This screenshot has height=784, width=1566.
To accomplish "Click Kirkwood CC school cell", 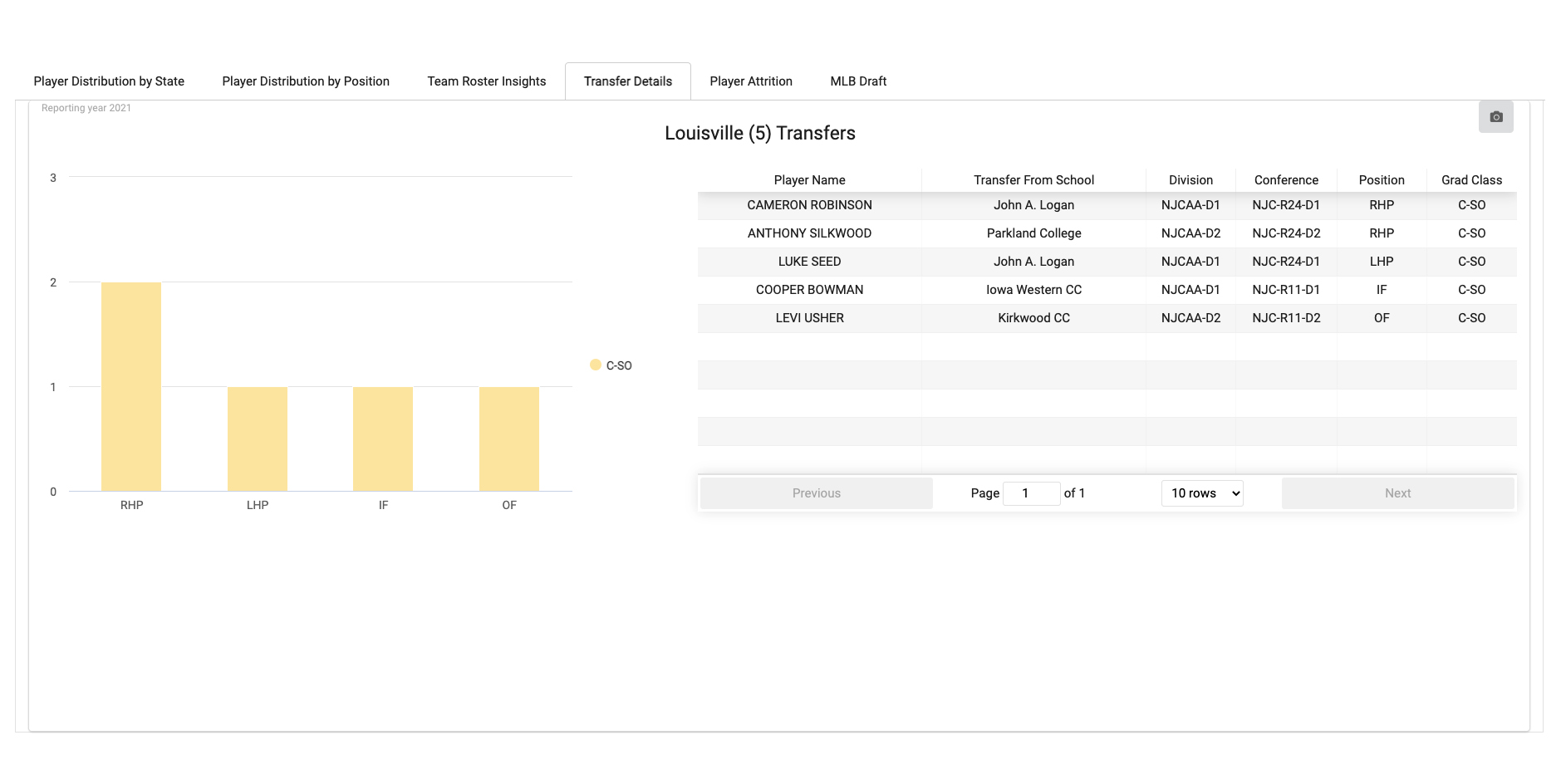I will point(1034,318).
